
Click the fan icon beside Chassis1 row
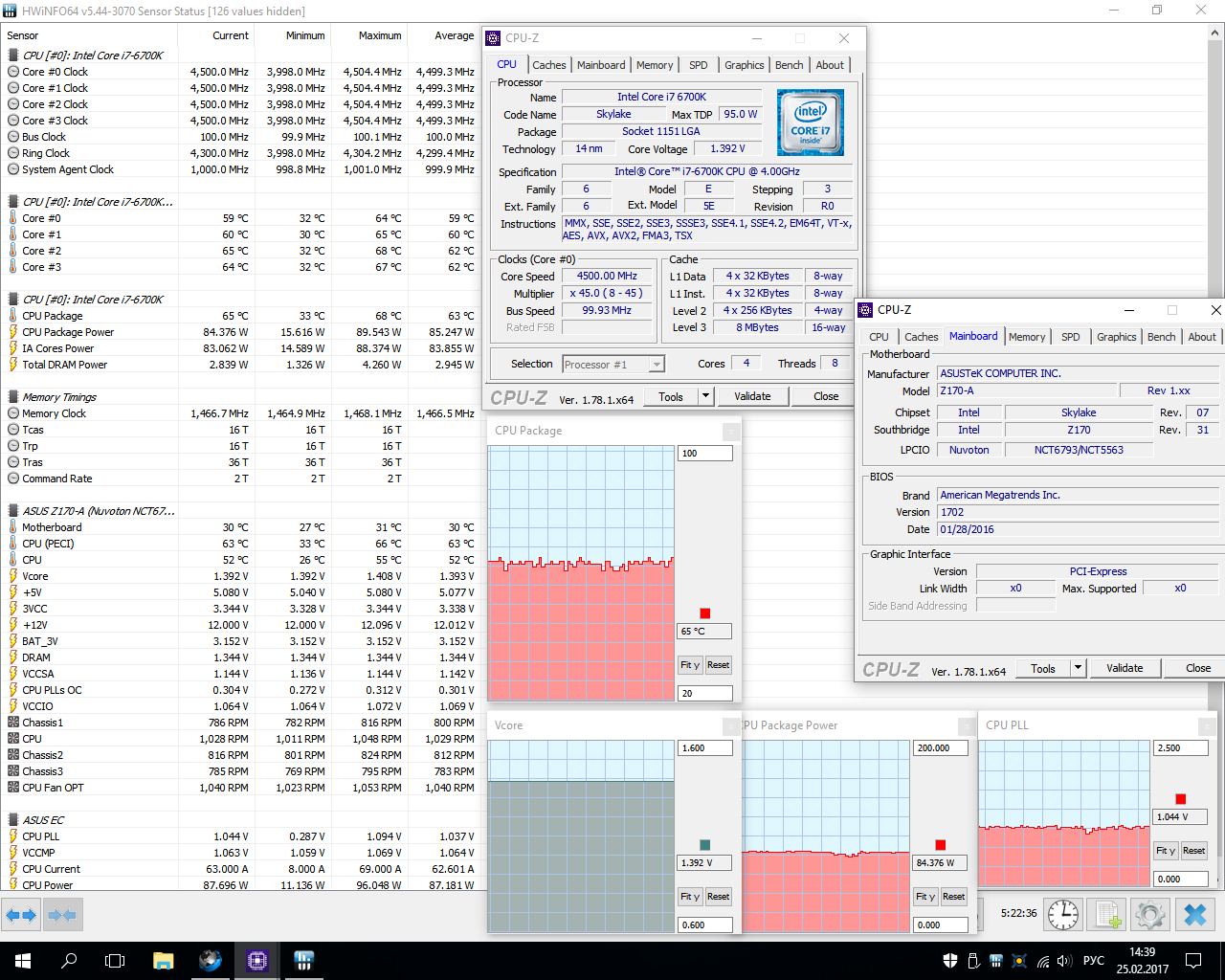(x=13, y=723)
